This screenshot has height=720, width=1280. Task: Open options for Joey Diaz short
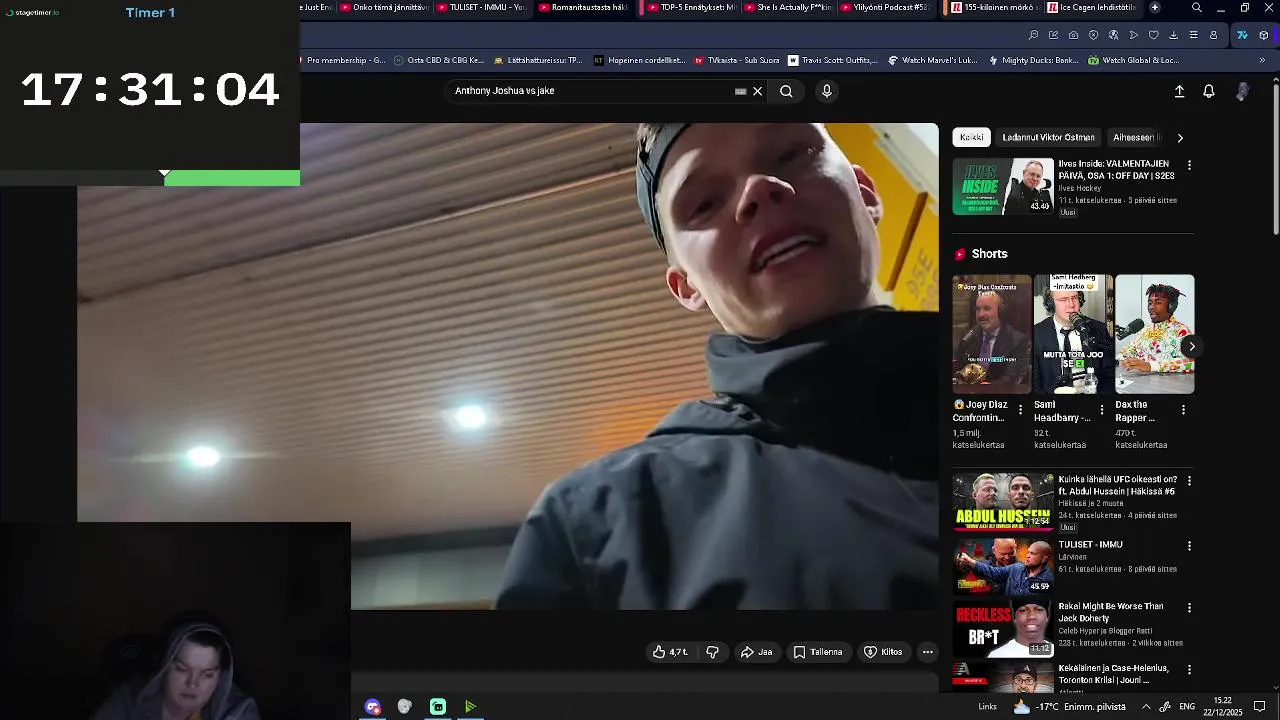tap(1020, 410)
